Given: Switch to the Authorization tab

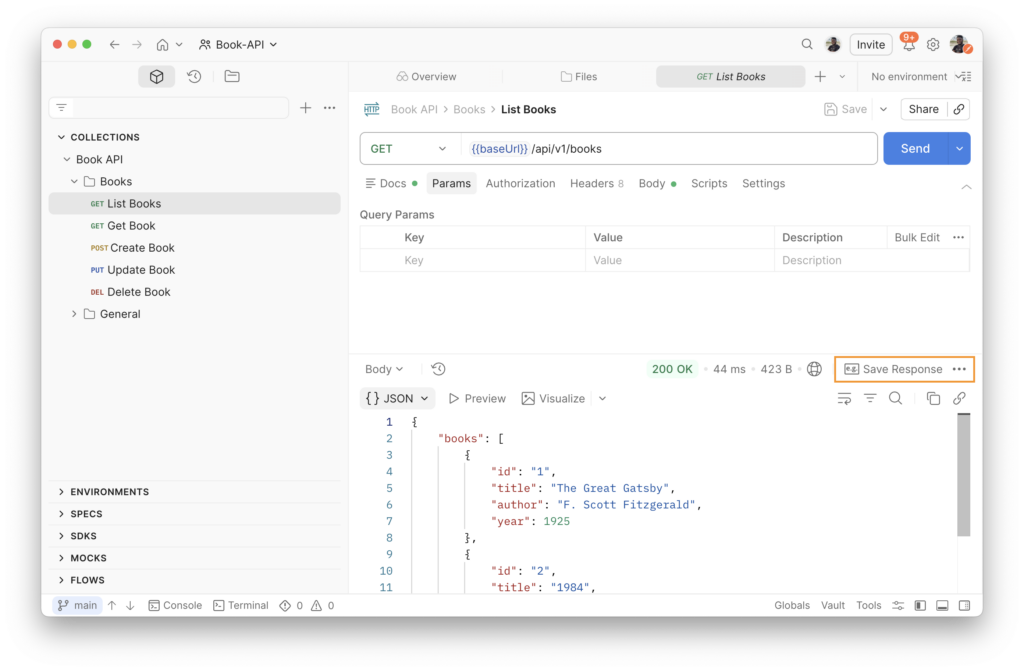Looking at the screenshot, I should point(520,184).
